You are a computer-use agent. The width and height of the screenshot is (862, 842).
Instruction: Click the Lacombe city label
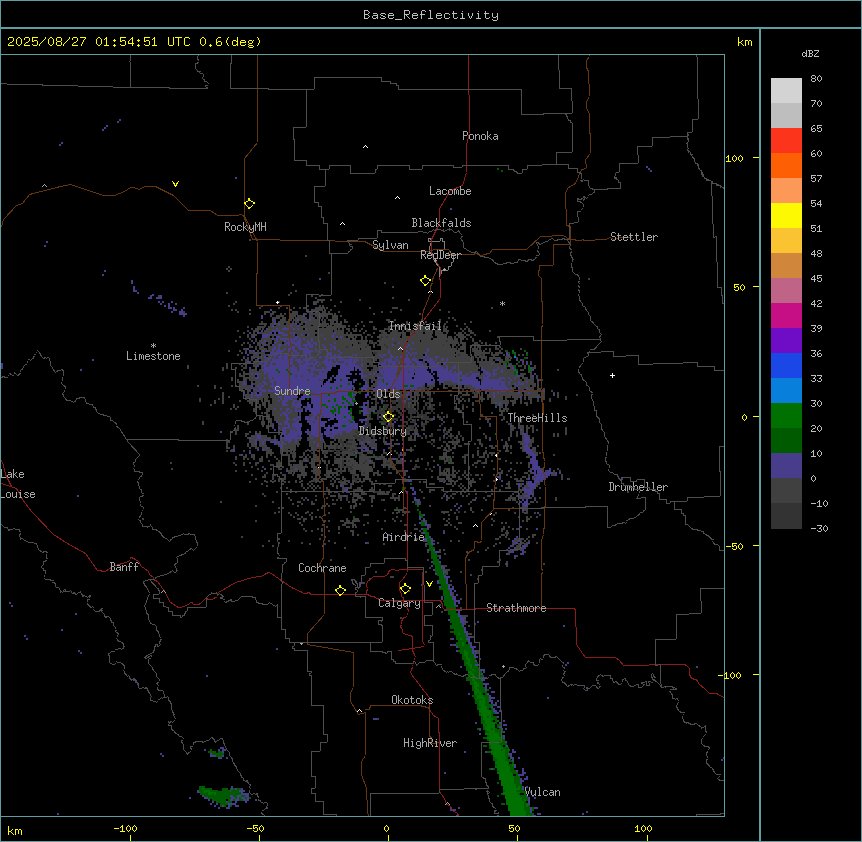pyautogui.click(x=450, y=191)
